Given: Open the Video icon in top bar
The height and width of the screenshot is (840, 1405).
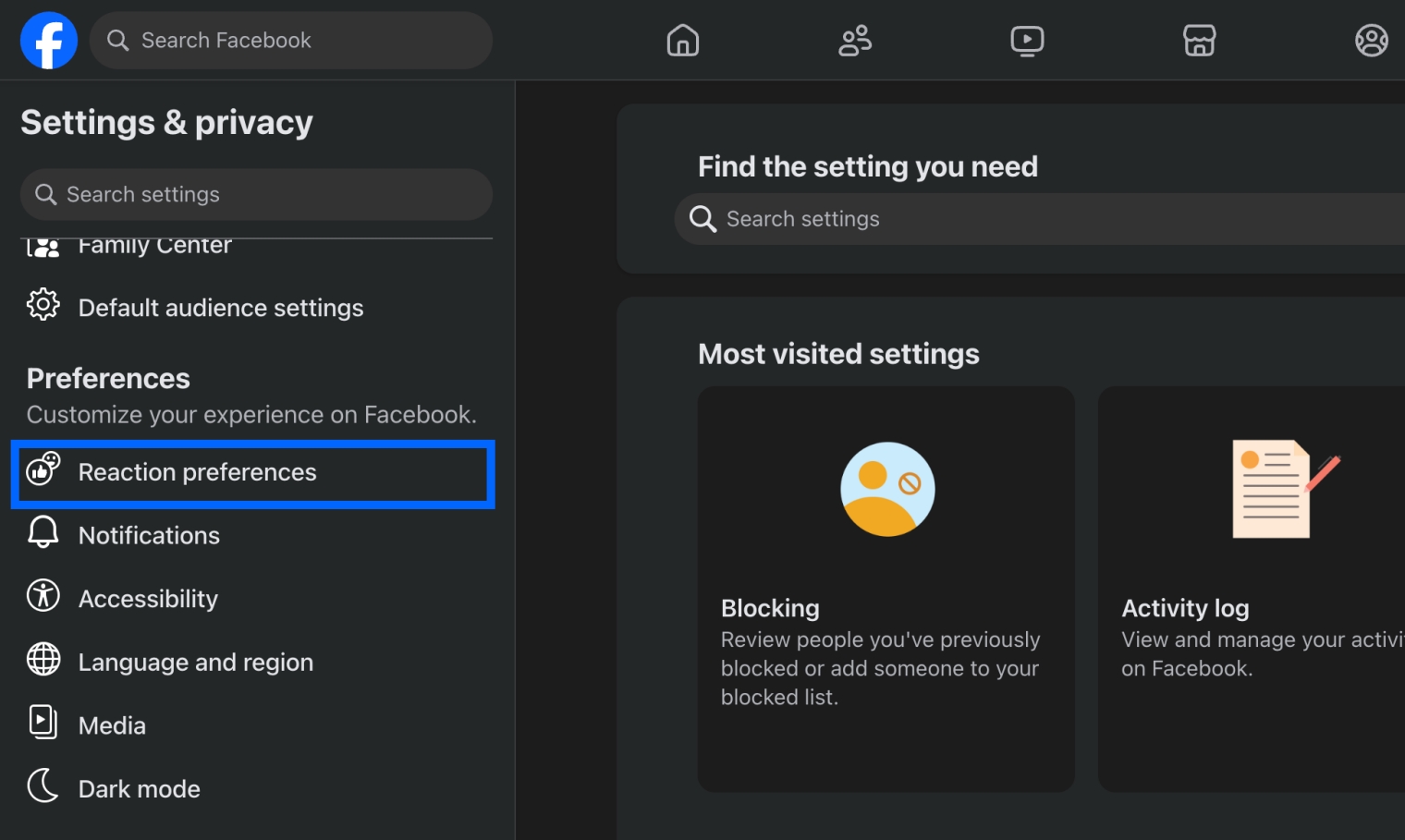Looking at the screenshot, I should (1026, 40).
